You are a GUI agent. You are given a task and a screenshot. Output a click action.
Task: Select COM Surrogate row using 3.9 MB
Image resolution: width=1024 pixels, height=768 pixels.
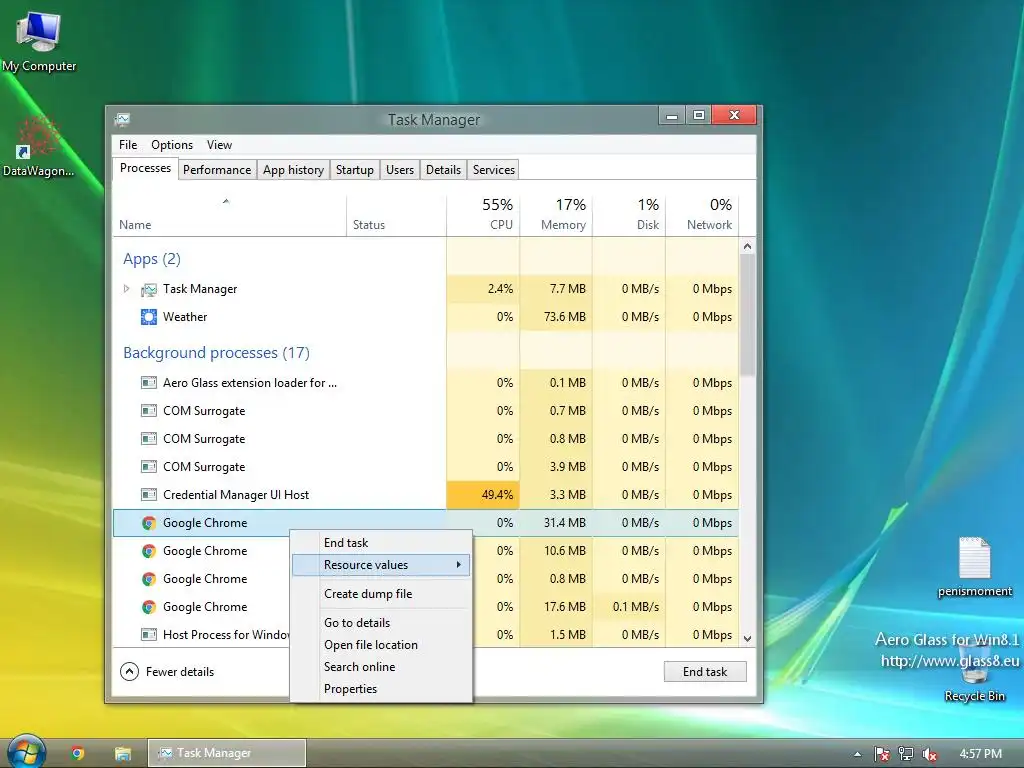426,467
